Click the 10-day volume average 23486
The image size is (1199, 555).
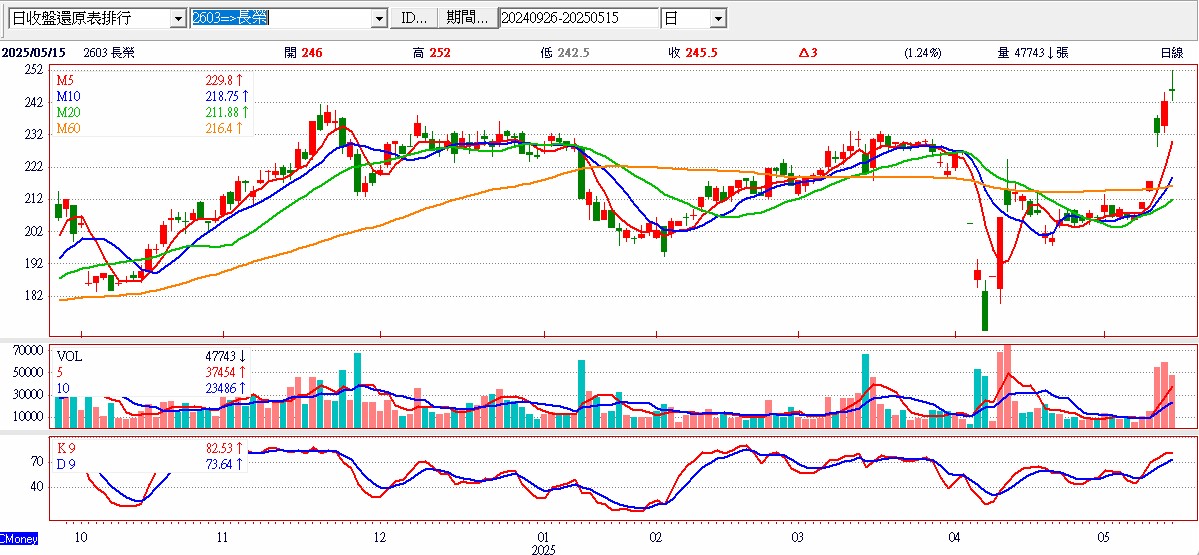click(x=219, y=388)
